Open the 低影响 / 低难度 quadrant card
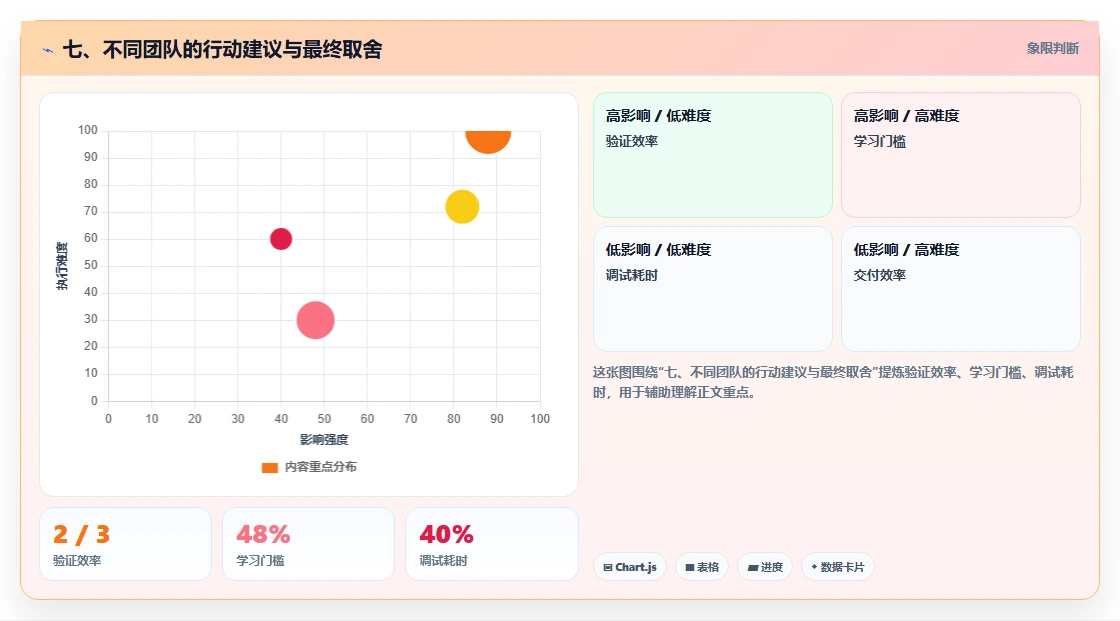Viewport: 1120px width, 621px height. click(x=713, y=289)
